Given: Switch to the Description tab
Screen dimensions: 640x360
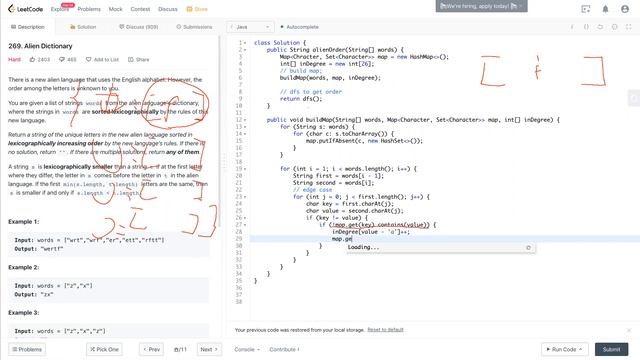Looking at the screenshot, I should click(x=28, y=27).
